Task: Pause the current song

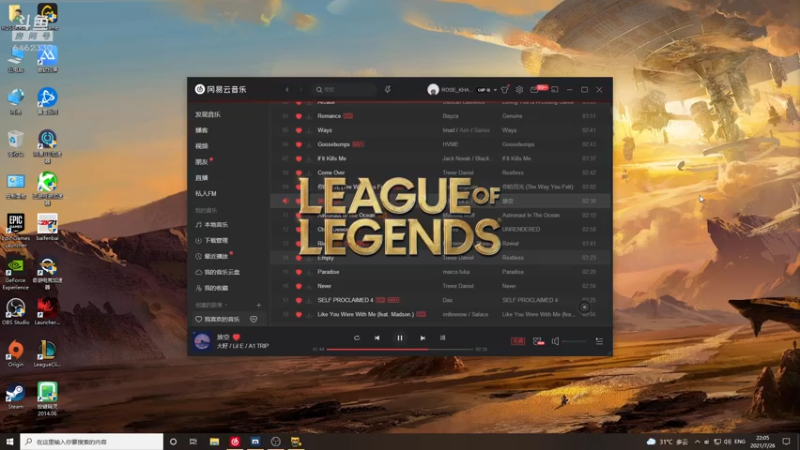Action: click(400, 338)
